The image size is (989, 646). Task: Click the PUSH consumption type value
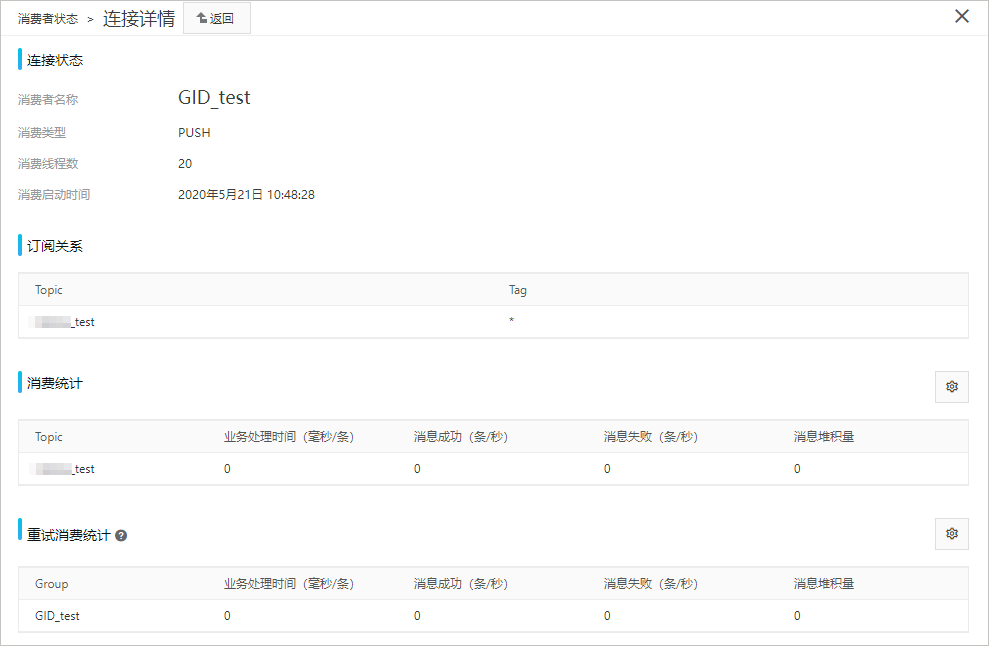click(x=194, y=132)
